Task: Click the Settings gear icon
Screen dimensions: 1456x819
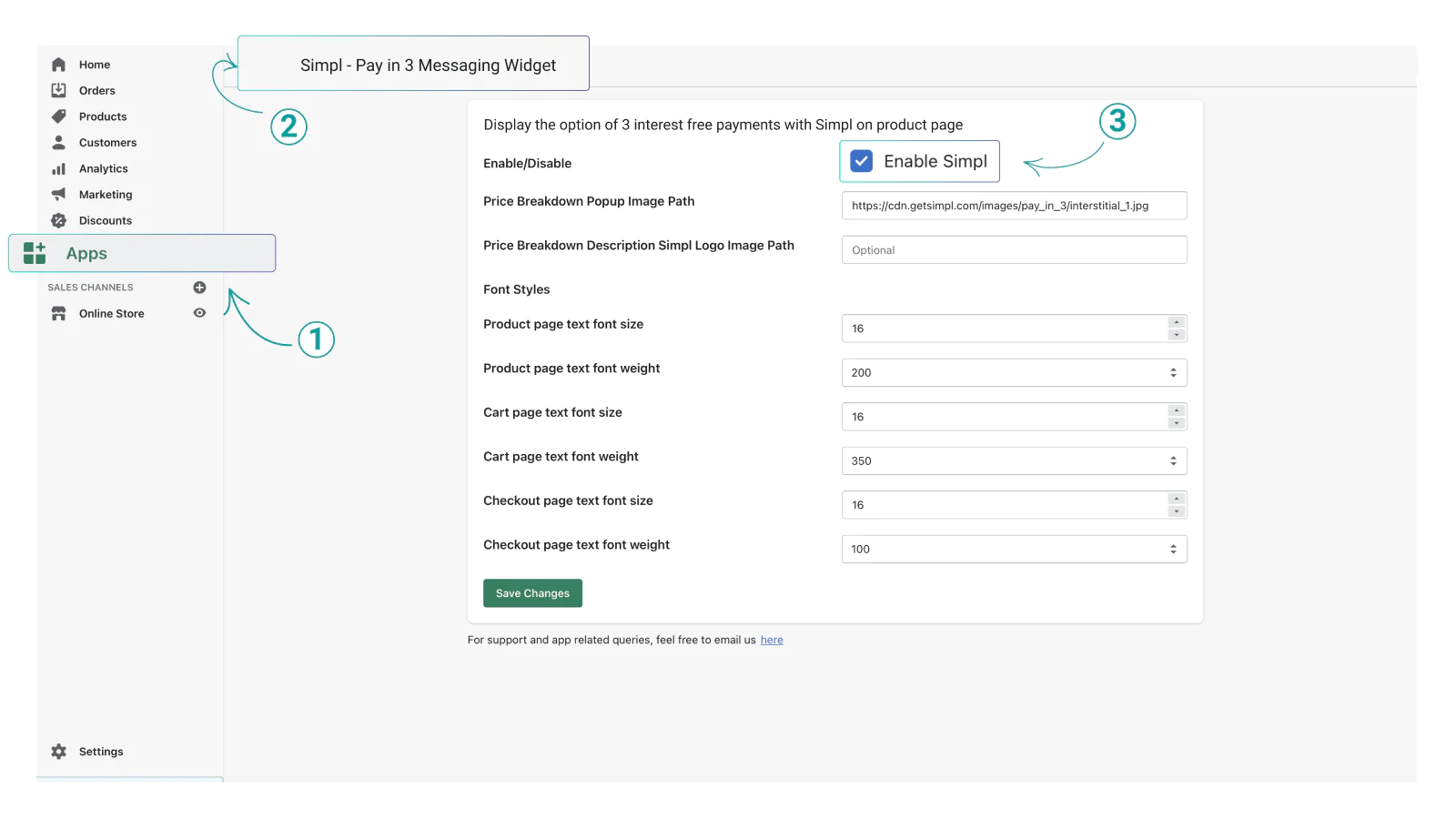Action: (59, 752)
